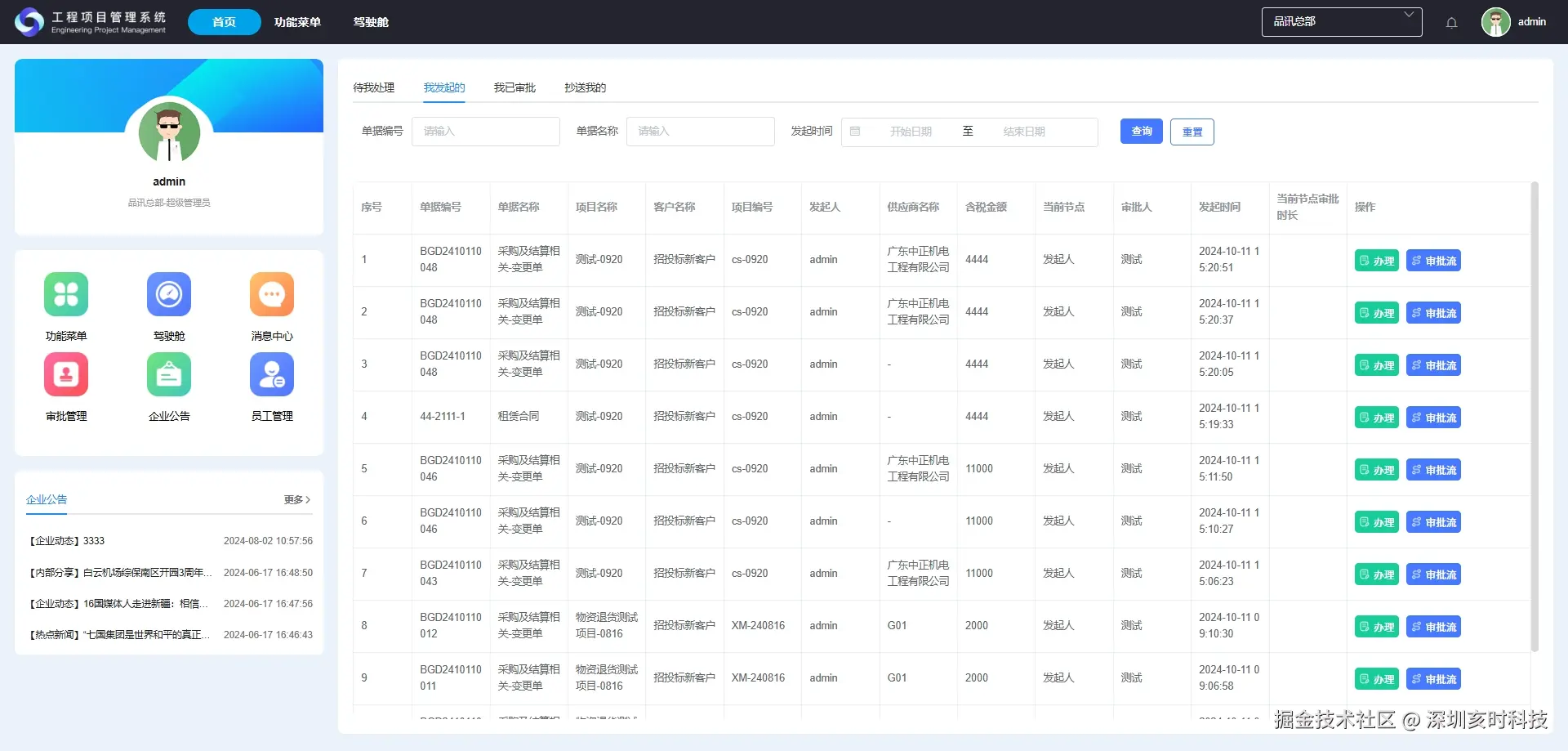Image resolution: width=1568 pixels, height=751 pixels.
Task: Click the table's vertical scrollbar
Action: 1535,417
